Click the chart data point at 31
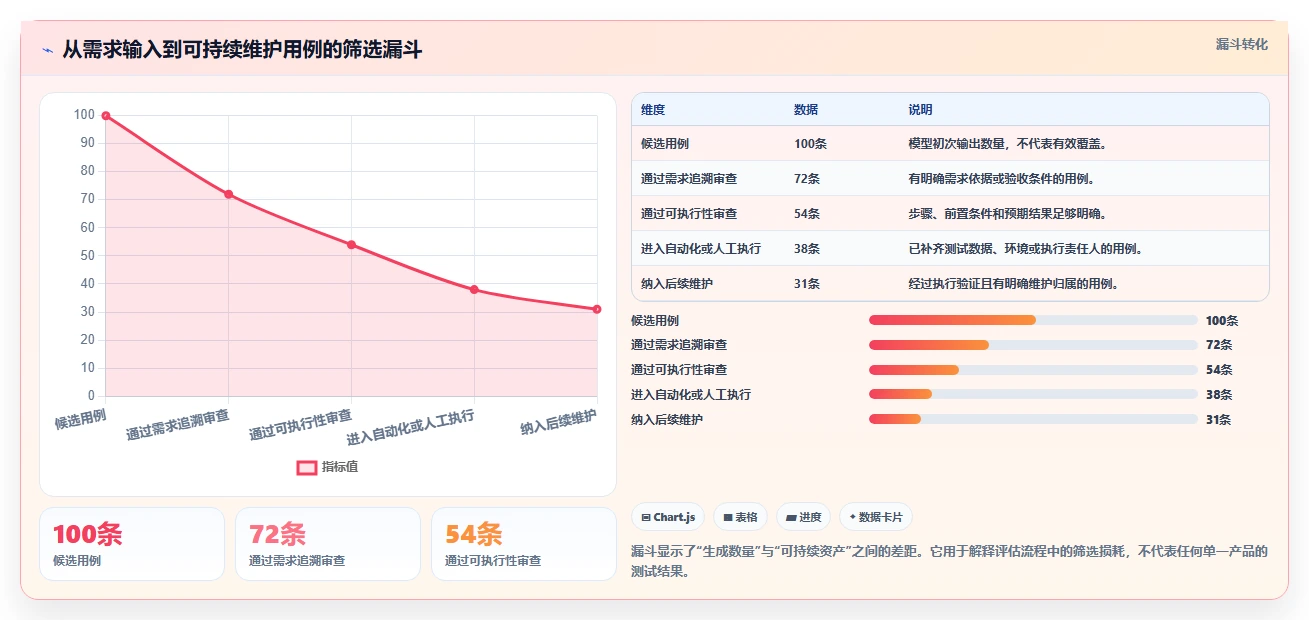This screenshot has width=1309, height=620. (597, 309)
